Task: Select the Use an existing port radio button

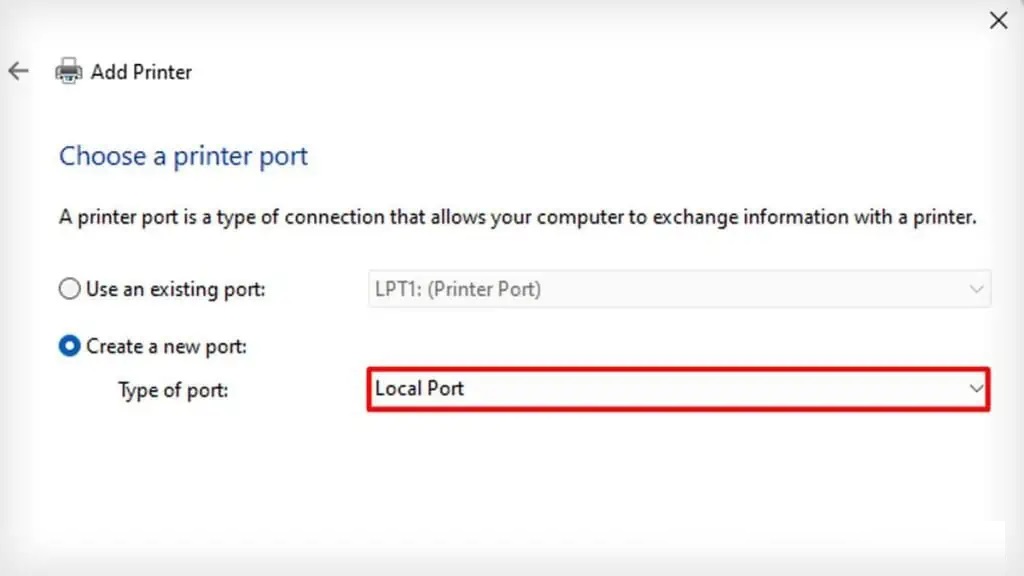Action: coord(69,289)
